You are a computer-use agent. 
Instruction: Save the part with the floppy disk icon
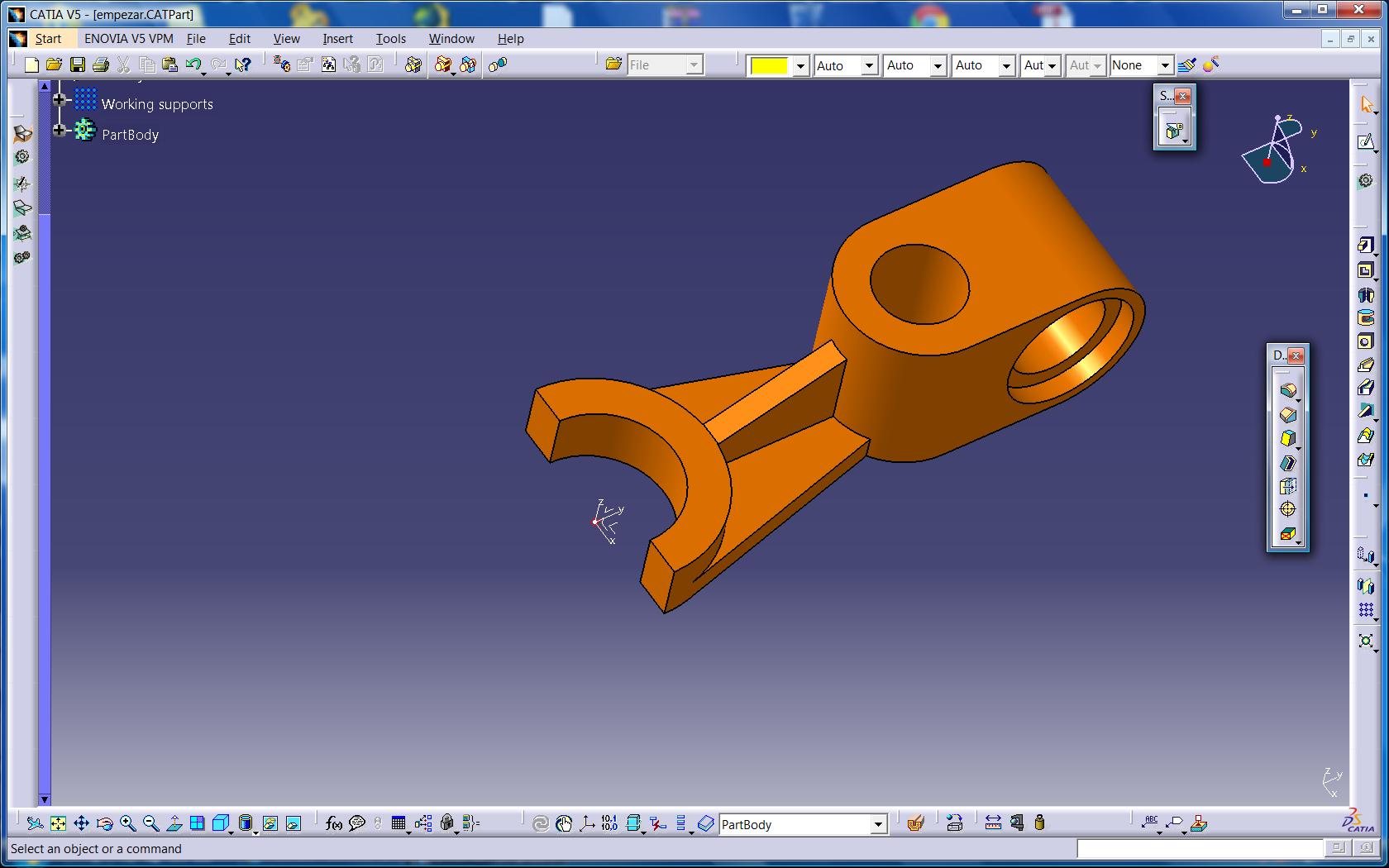[x=78, y=64]
